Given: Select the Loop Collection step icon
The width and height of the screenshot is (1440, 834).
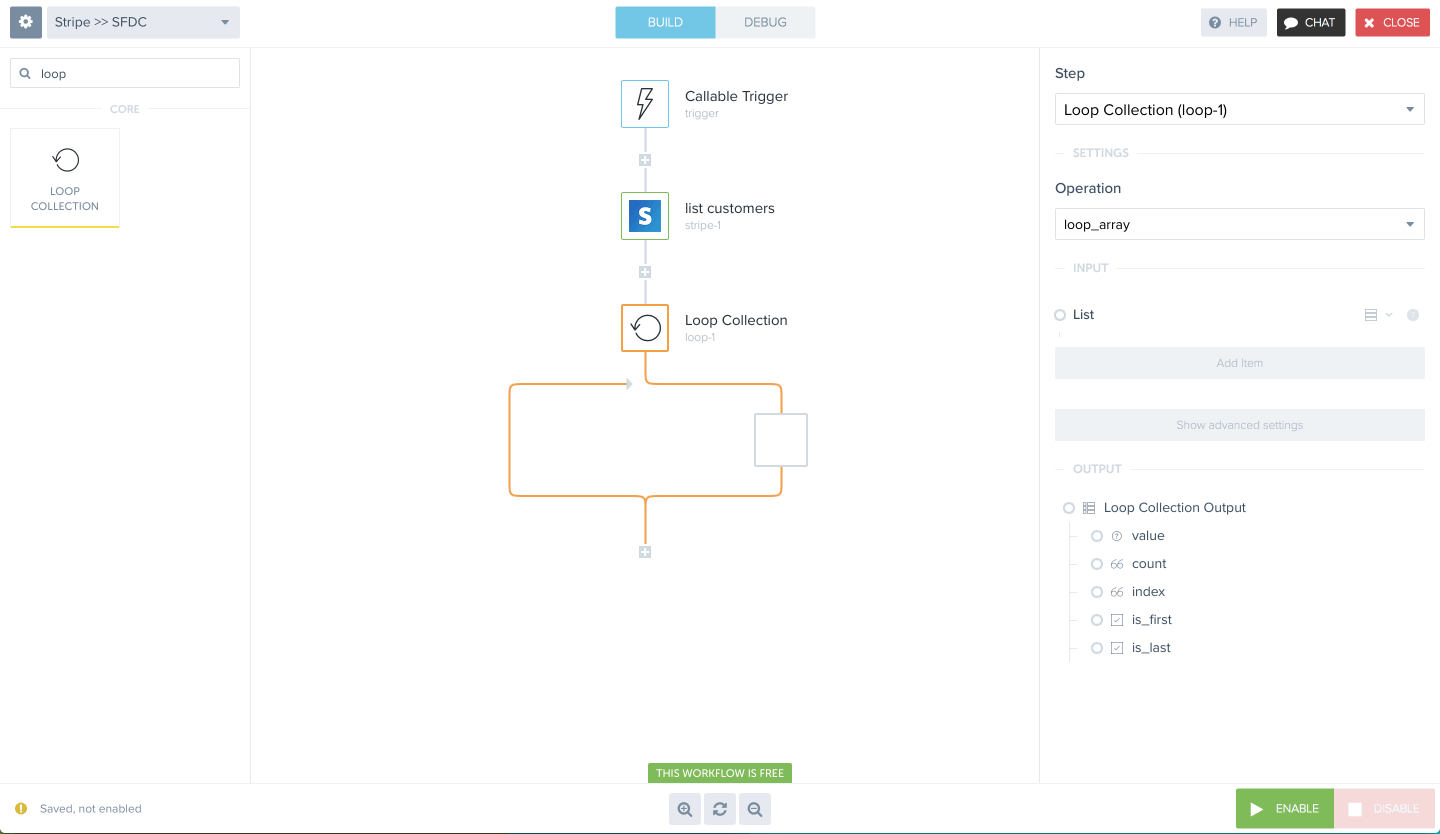Looking at the screenshot, I should tap(645, 328).
